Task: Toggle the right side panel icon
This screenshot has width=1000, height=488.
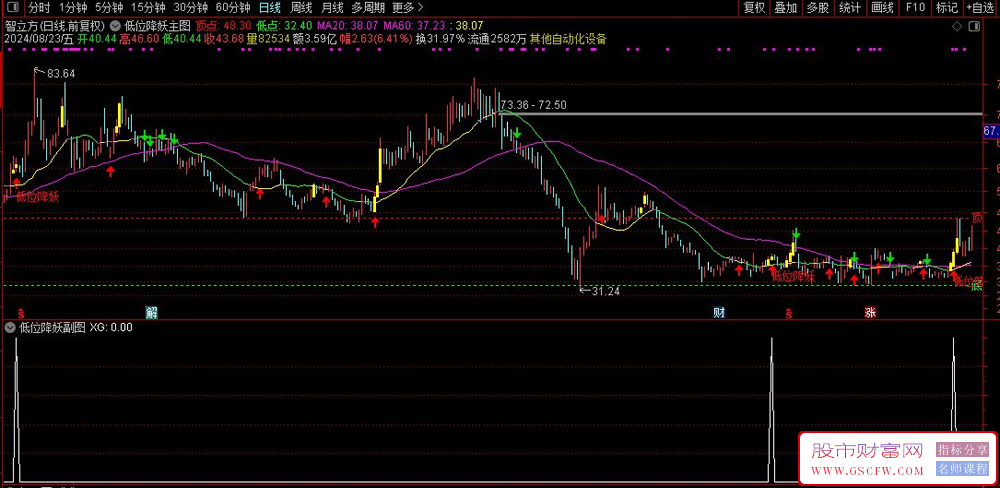Action: (973, 27)
